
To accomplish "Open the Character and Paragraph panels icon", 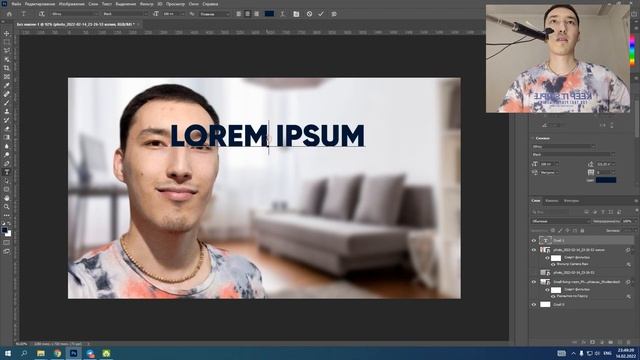I will [296, 14].
